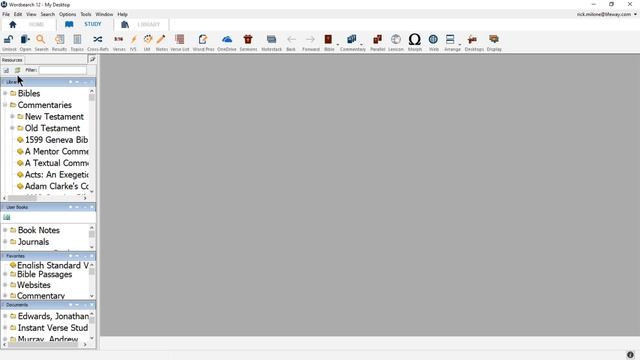640x360 pixels.
Task: Open the Topics toolbar icon
Action: (x=77, y=40)
